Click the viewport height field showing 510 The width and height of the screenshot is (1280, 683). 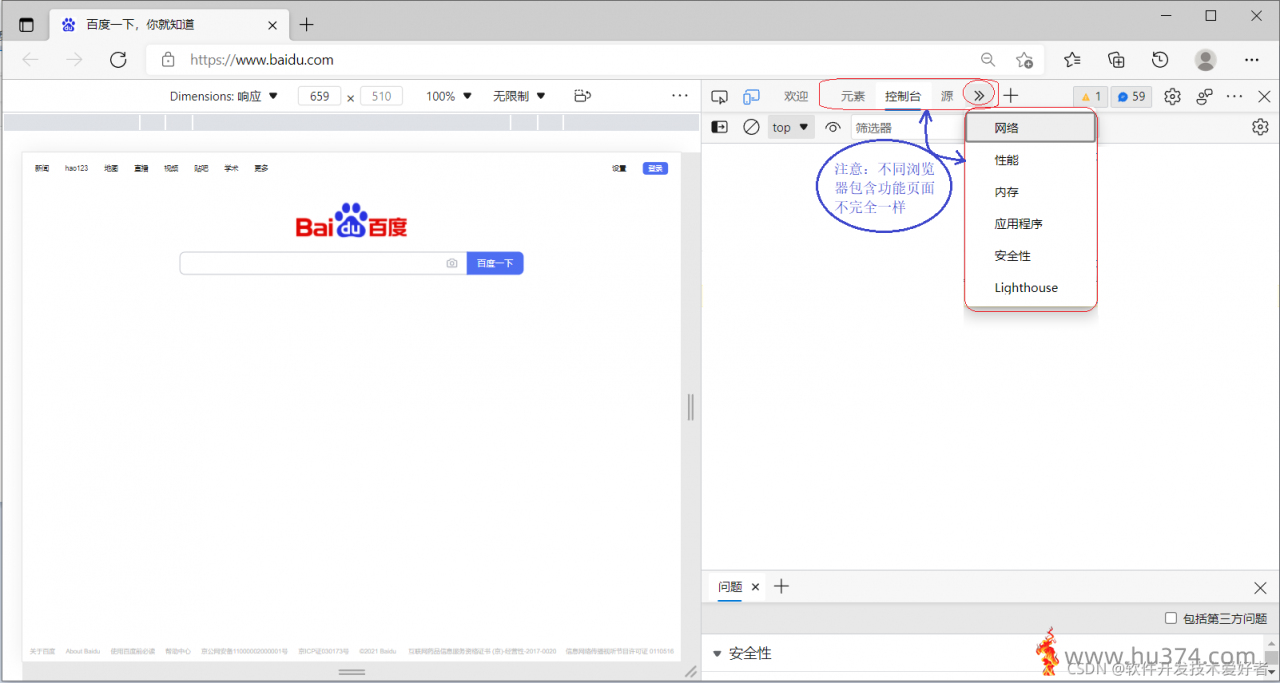pyautogui.click(x=381, y=96)
